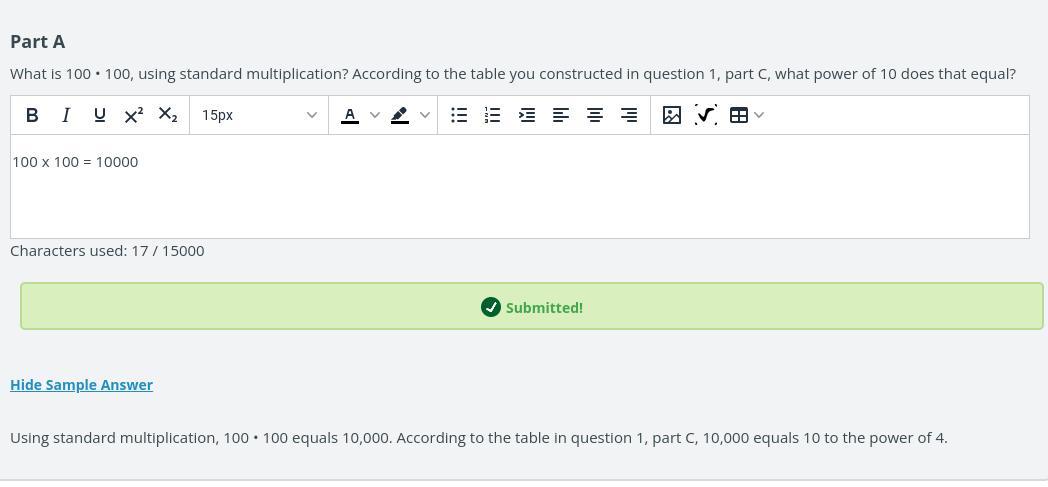
Task: Click the Hide Sample Answer link
Action: [x=81, y=385]
